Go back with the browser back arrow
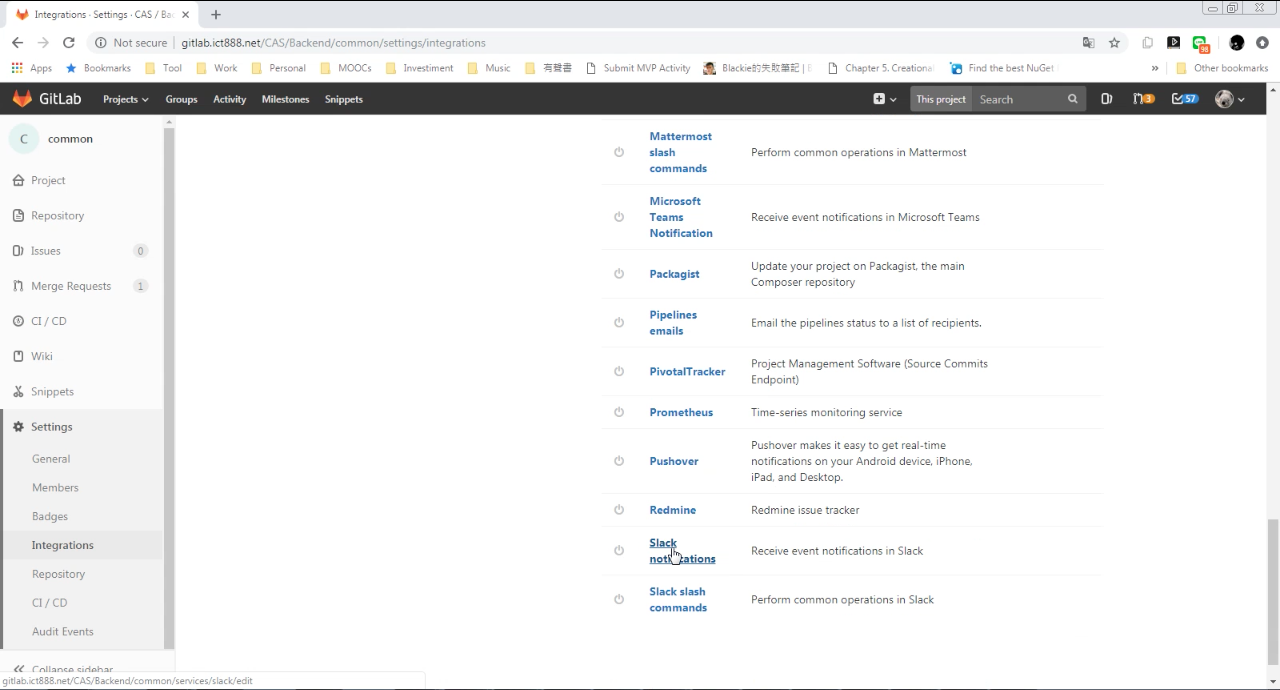Screen dimensions: 1280x690 (x=17, y=43)
